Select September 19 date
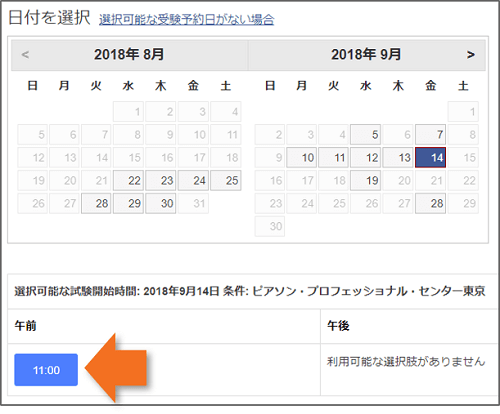 click(x=366, y=180)
